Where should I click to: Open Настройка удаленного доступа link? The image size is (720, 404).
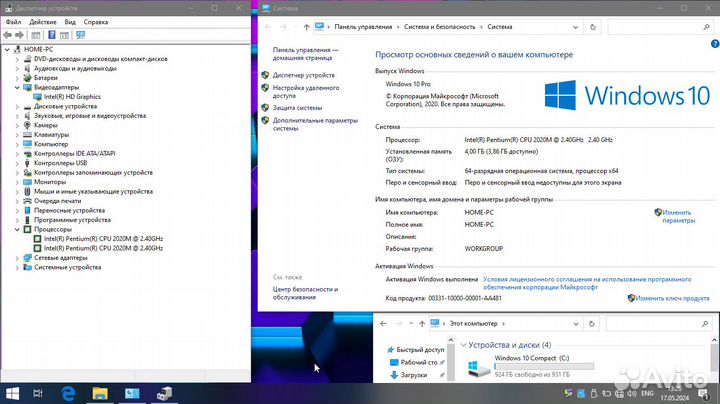(x=306, y=92)
